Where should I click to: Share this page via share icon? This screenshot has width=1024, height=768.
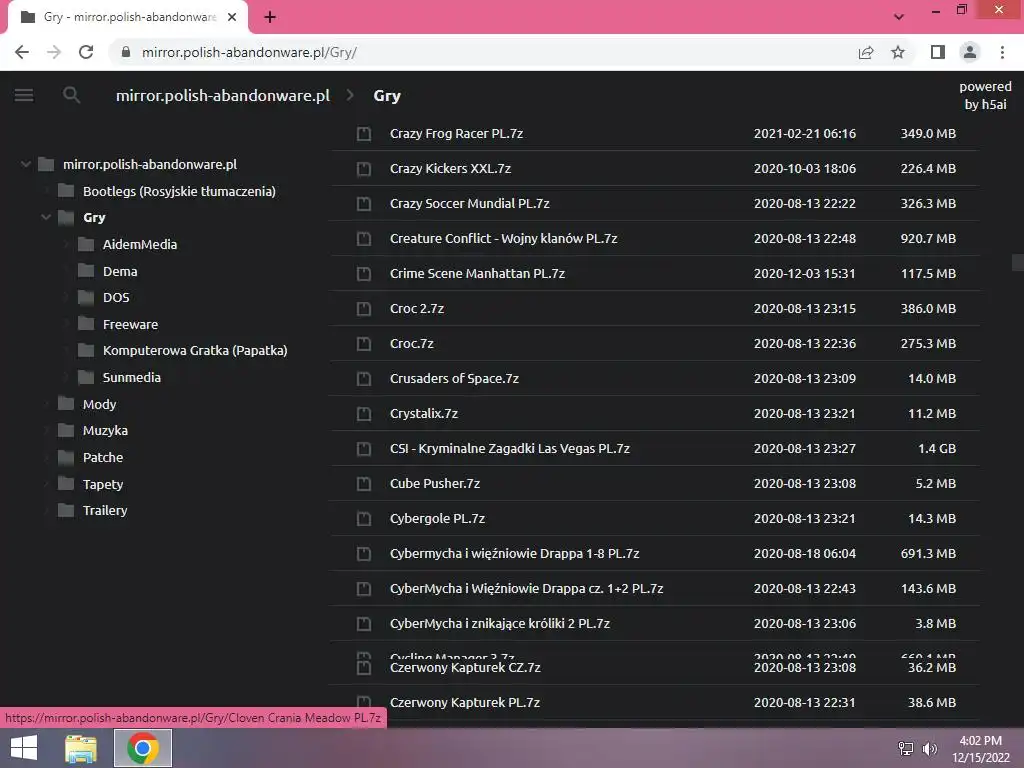point(866,52)
